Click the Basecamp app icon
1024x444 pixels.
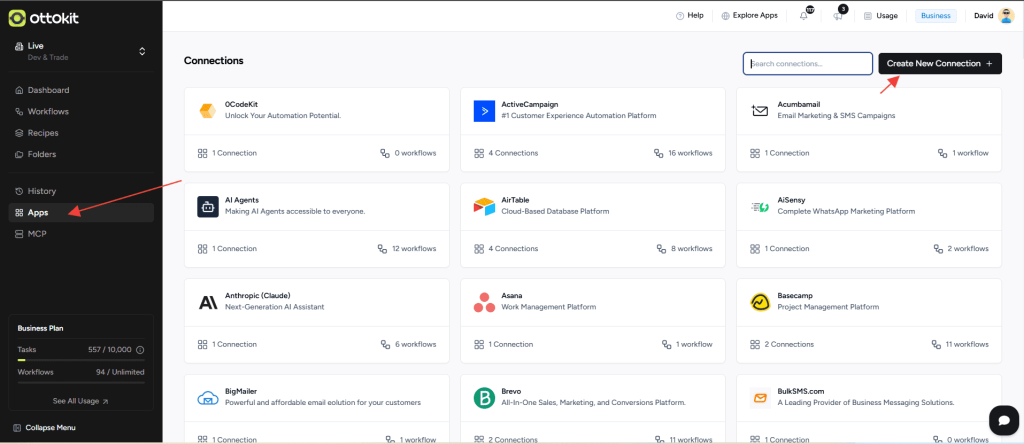pyautogui.click(x=760, y=302)
